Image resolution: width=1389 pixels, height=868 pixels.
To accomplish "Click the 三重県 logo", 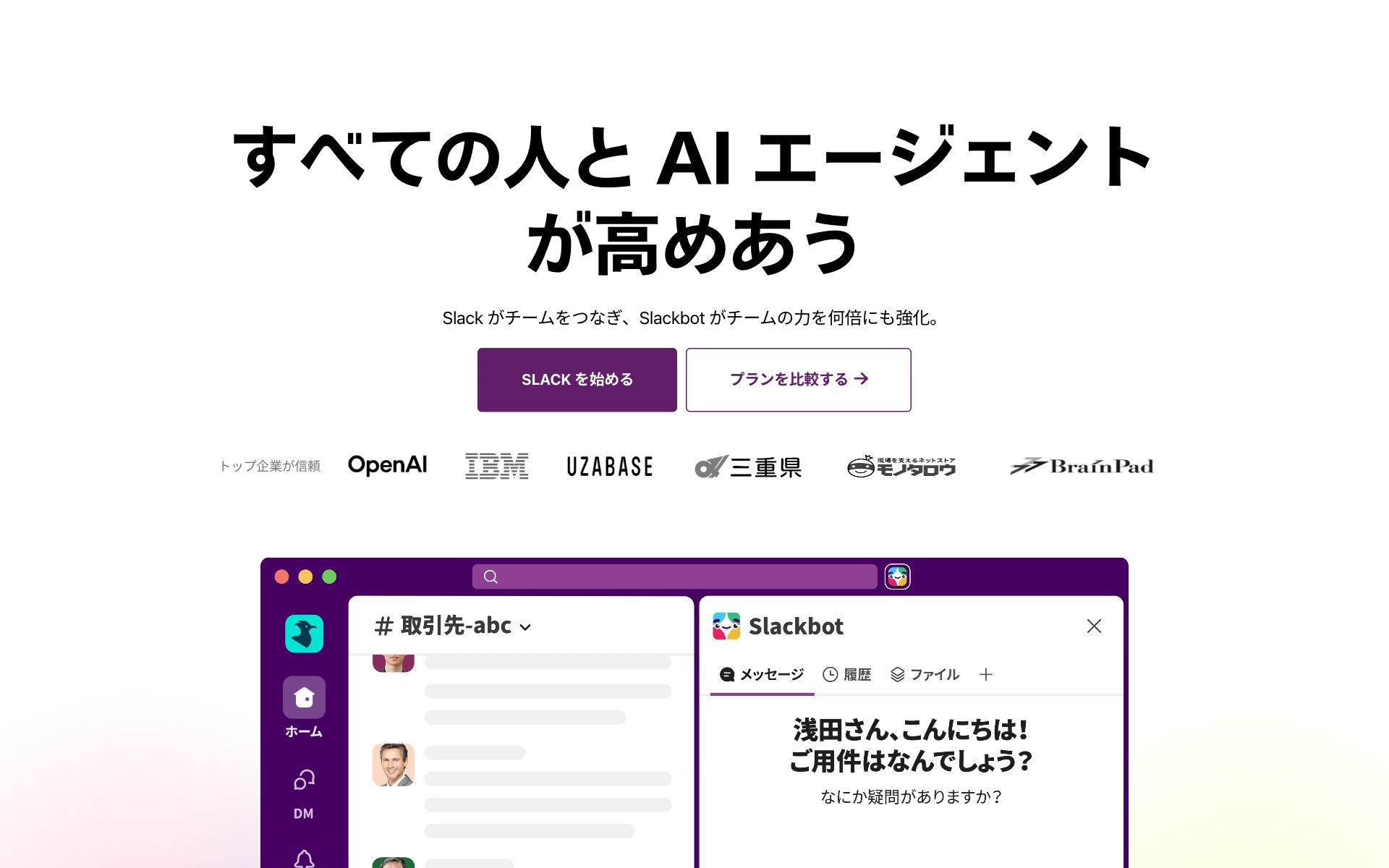I will pyautogui.click(x=748, y=467).
